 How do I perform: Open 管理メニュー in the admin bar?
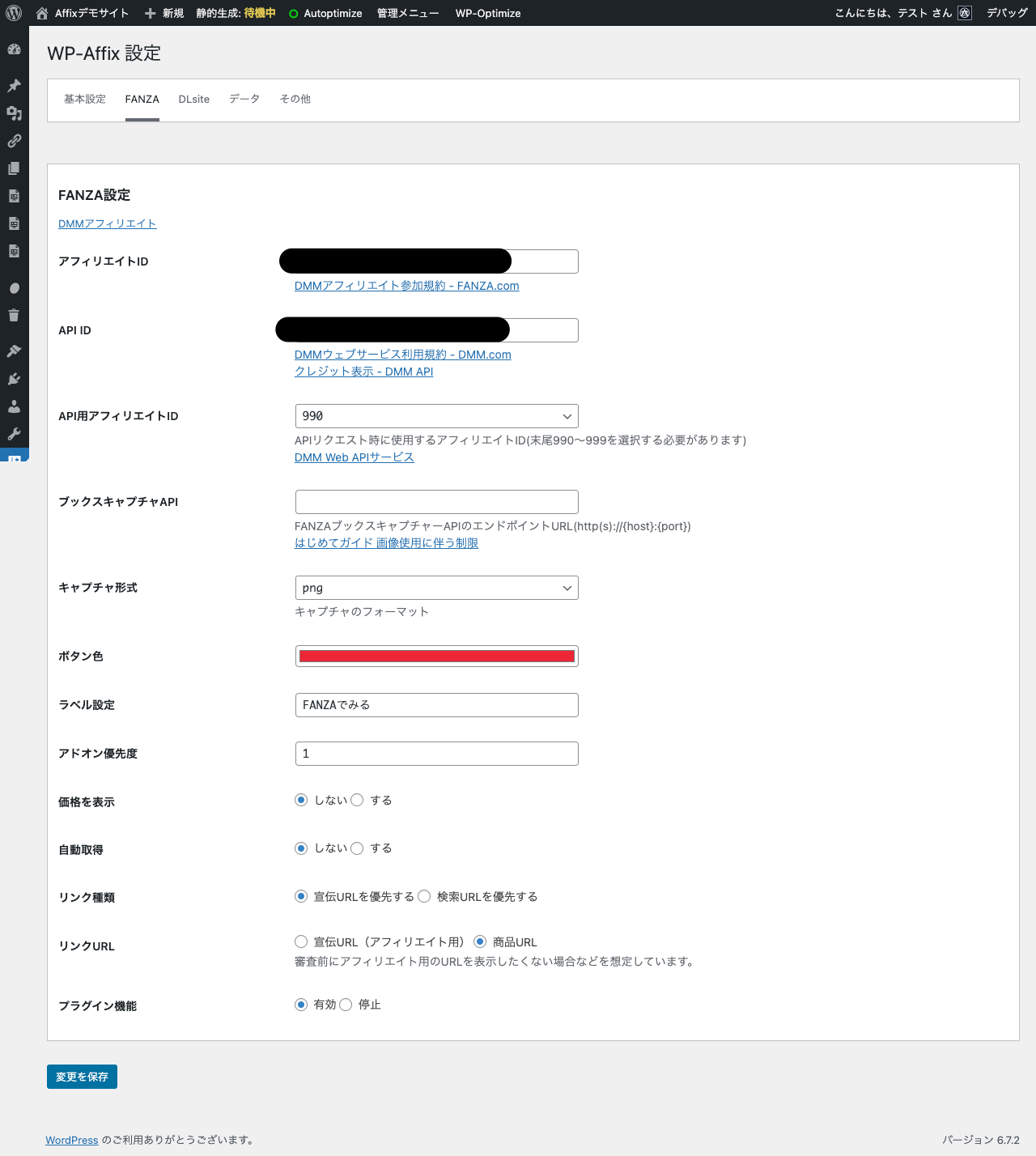408,13
